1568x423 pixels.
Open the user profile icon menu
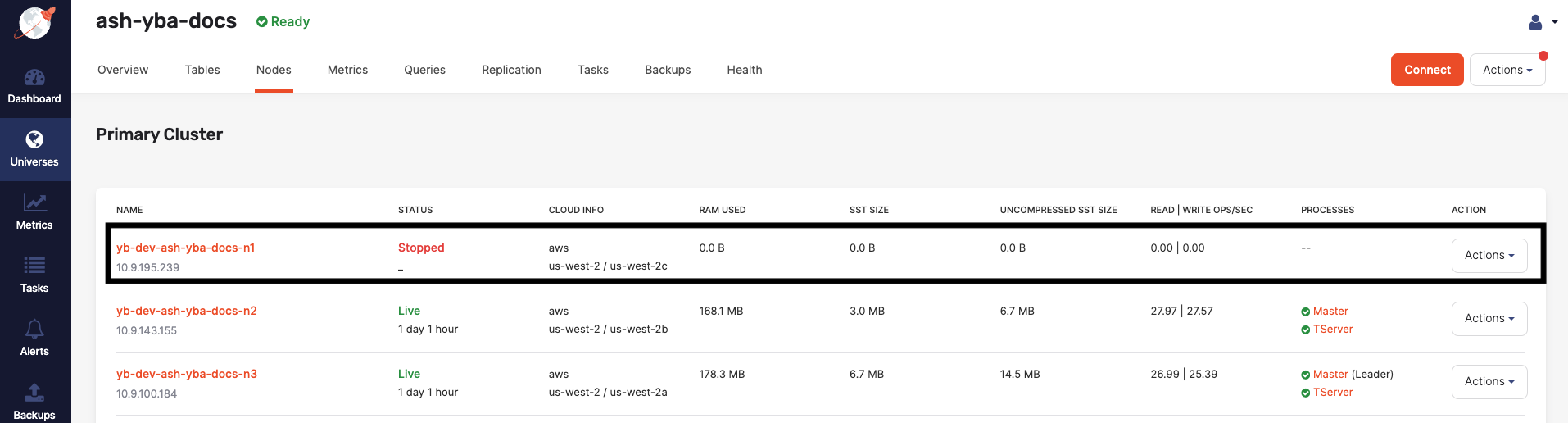pyautogui.click(x=1541, y=22)
